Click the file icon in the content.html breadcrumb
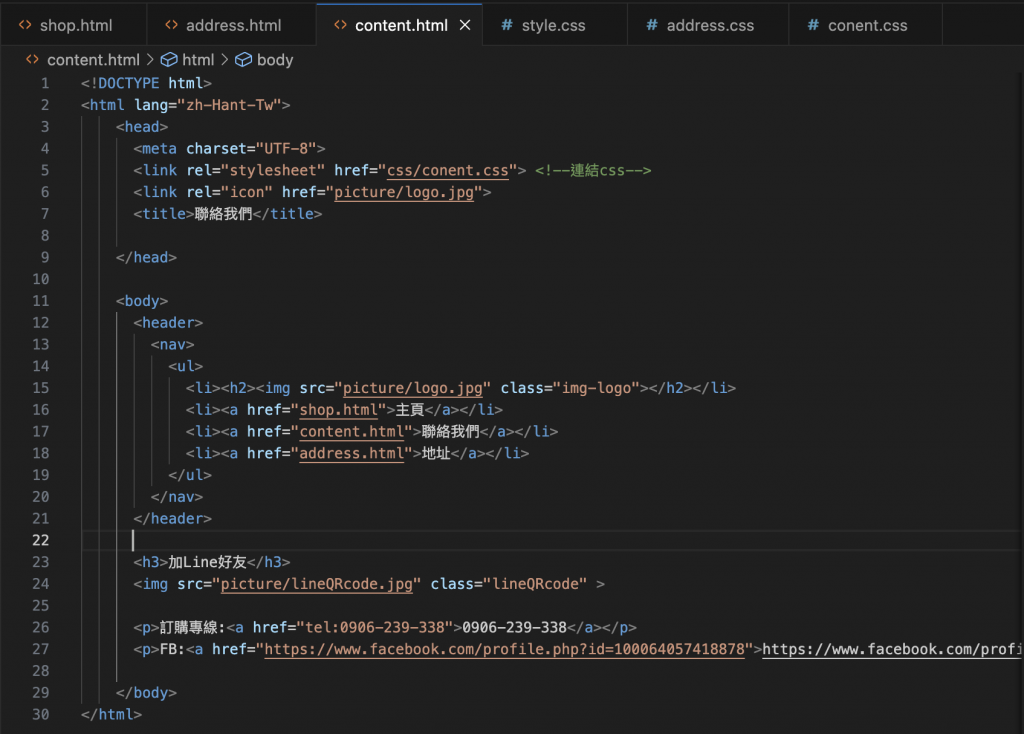 [32, 59]
